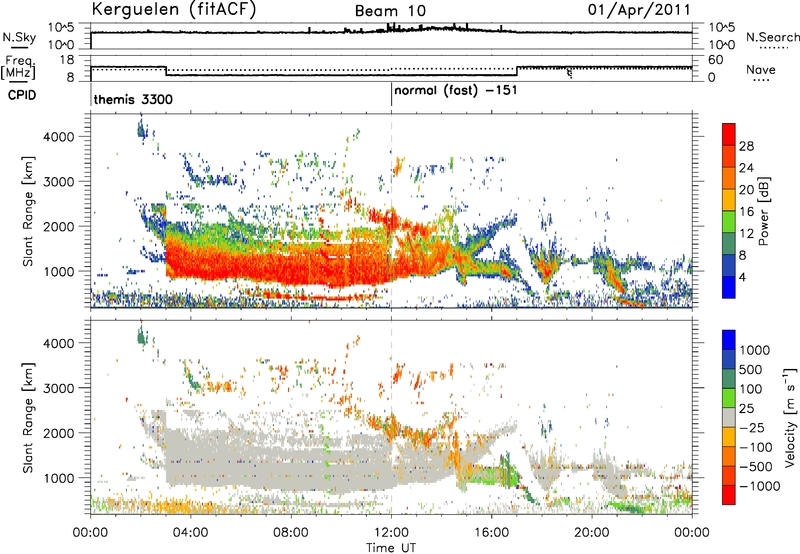Click the "500" value on Velocity scale
Image resolution: width=800 pixels, height=554 pixels.
751,369
